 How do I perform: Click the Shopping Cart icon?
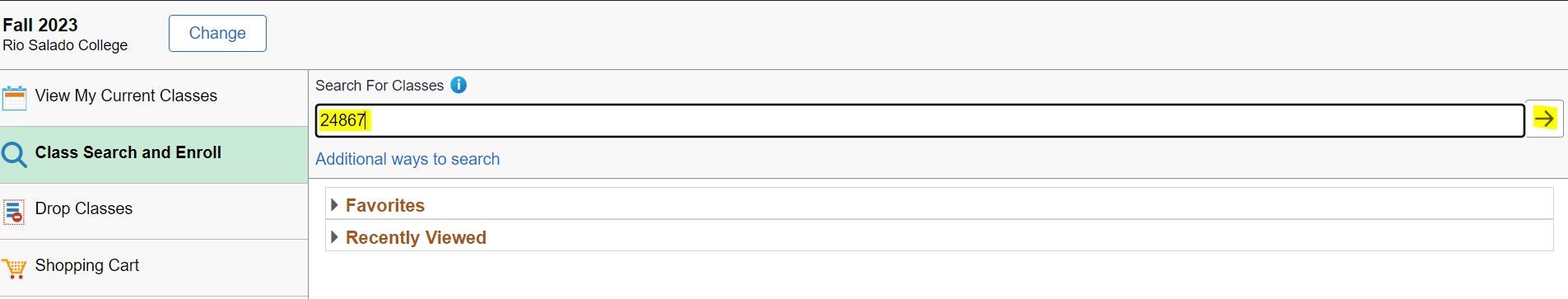pos(14,268)
